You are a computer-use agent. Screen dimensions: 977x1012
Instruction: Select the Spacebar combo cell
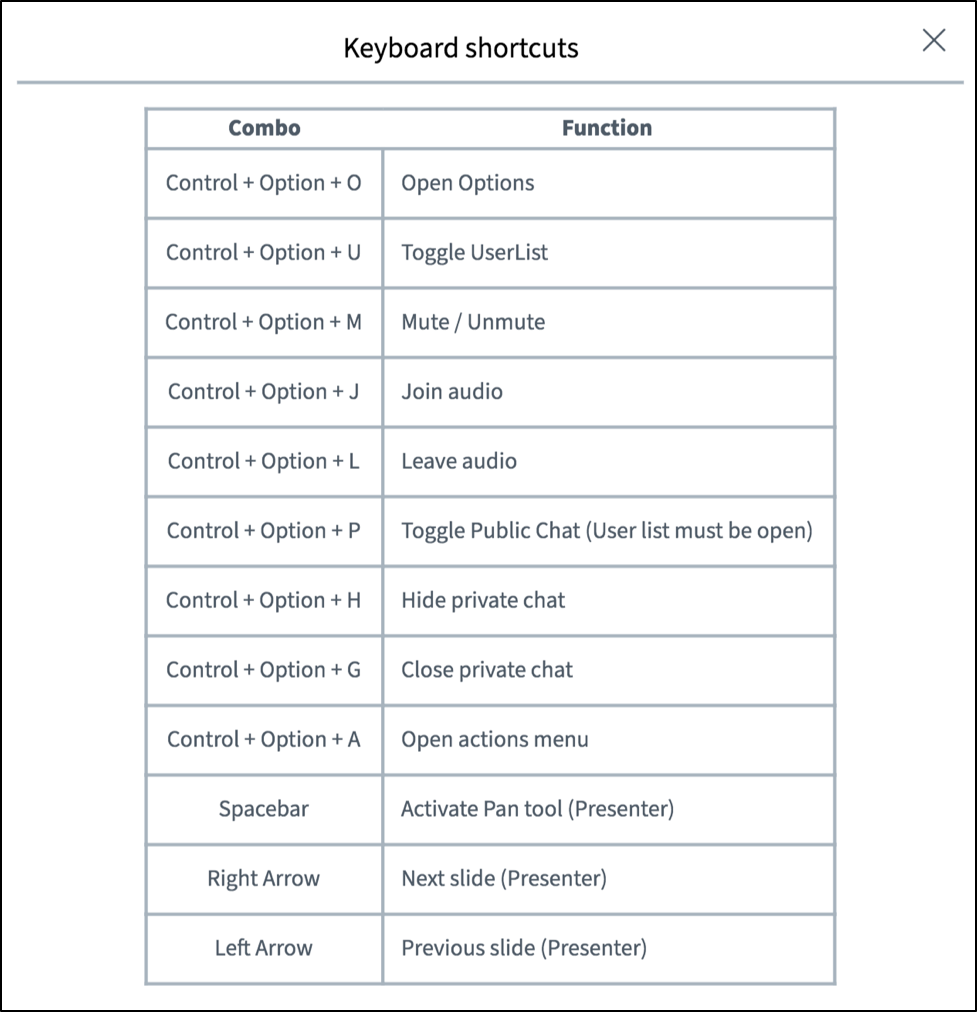tap(264, 809)
